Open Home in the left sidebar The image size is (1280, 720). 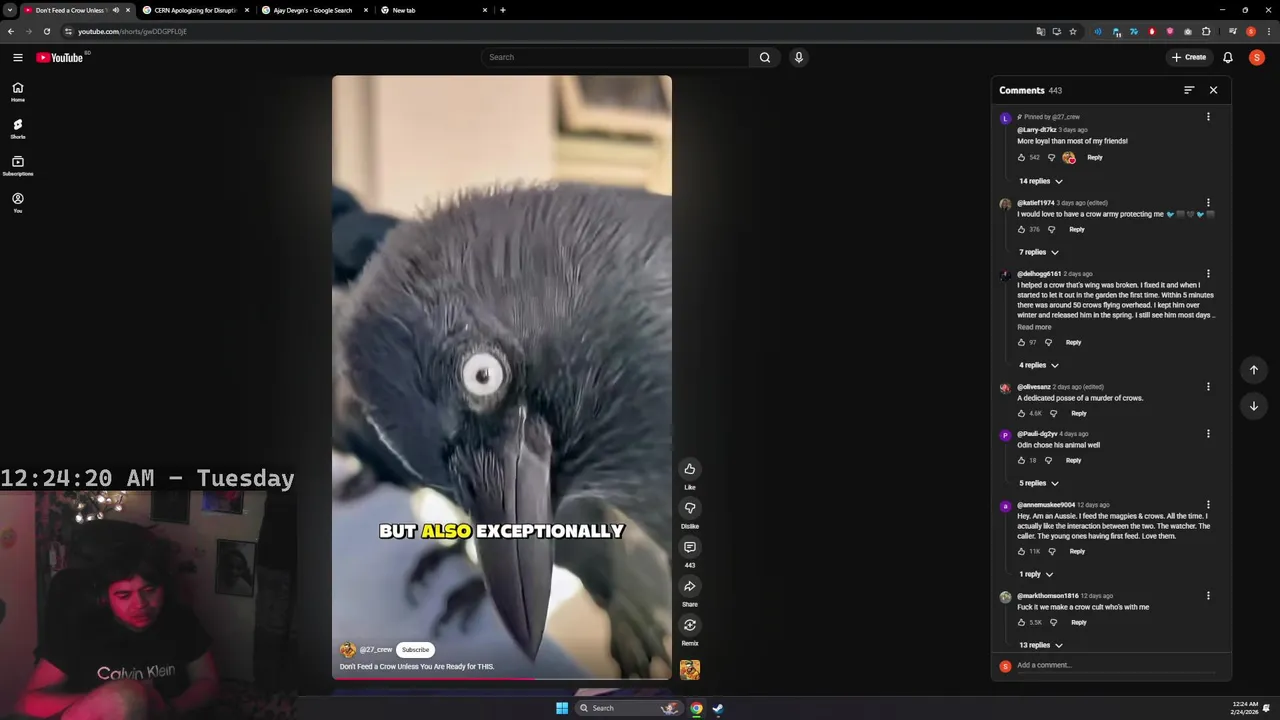pyautogui.click(x=18, y=92)
